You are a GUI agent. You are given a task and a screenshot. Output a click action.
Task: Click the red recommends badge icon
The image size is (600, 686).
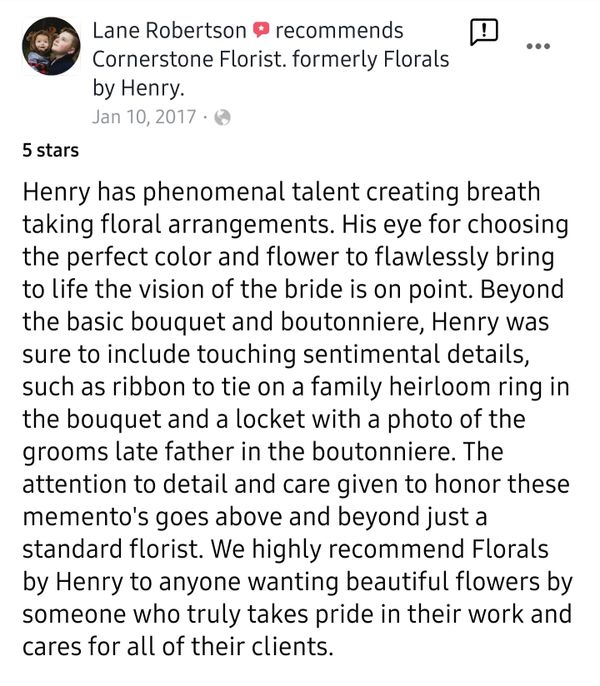pyautogui.click(x=261, y=31)
